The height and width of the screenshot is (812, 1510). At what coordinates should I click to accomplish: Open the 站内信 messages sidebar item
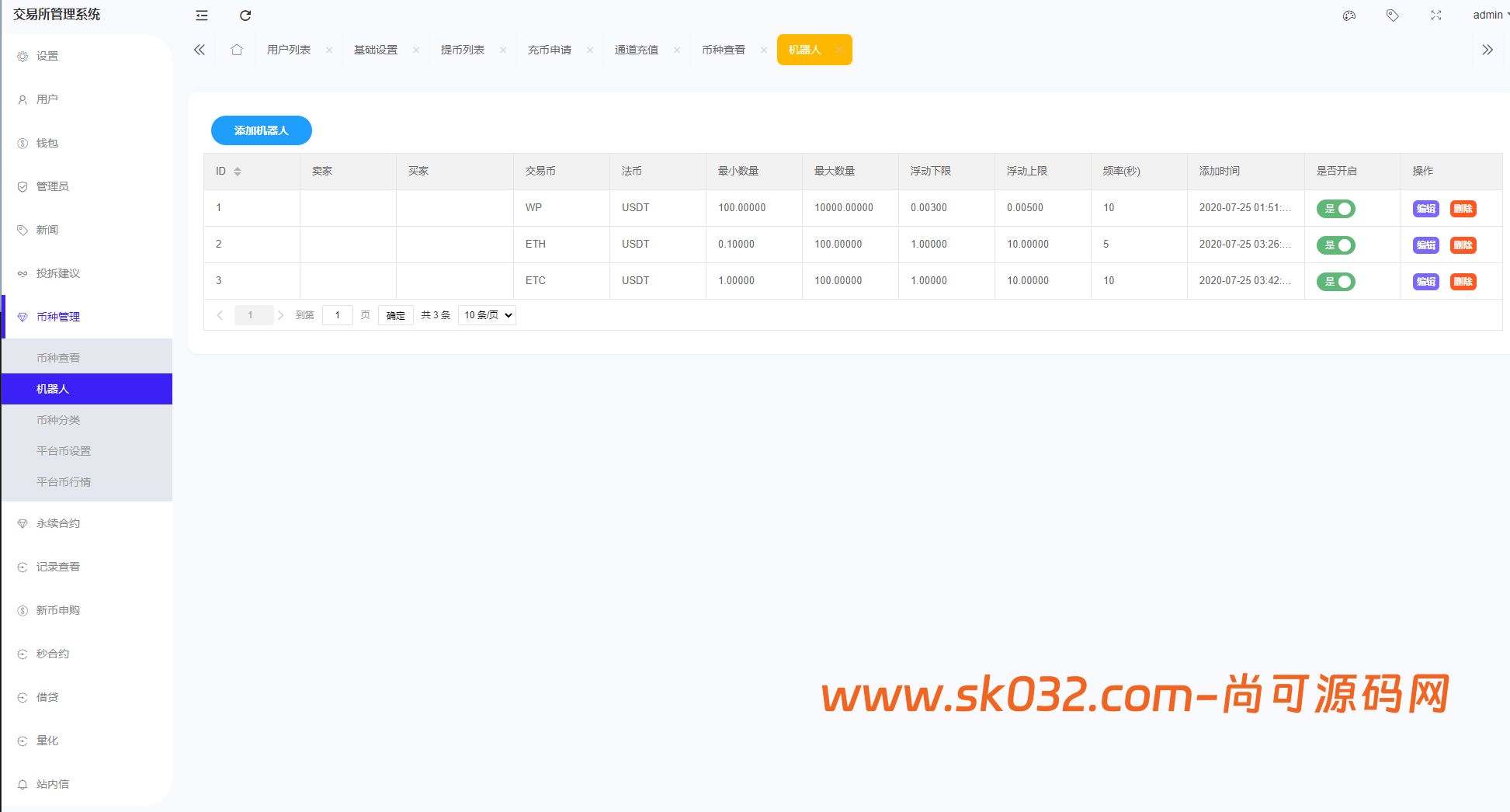click(53, 783)
